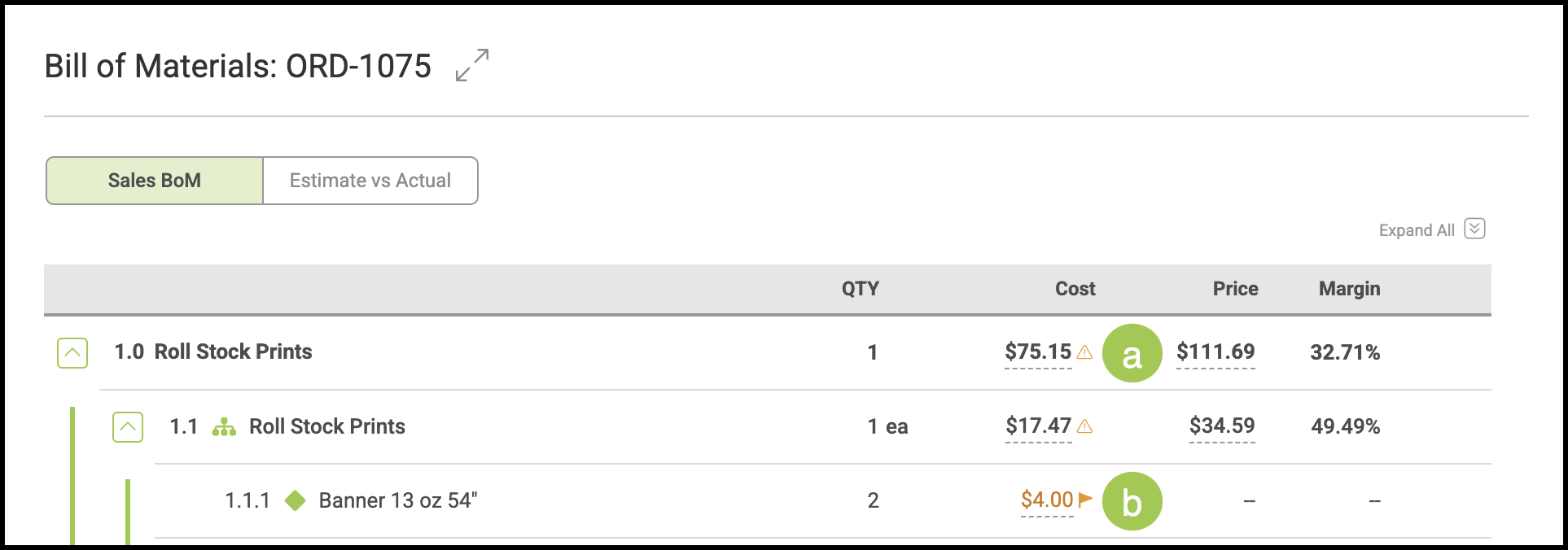Image resolution: width=1568 pixels, height=550 pixels.
Task: Click the assembly hierarchy icon in row 1.1
Action: (x=224, y=427)
